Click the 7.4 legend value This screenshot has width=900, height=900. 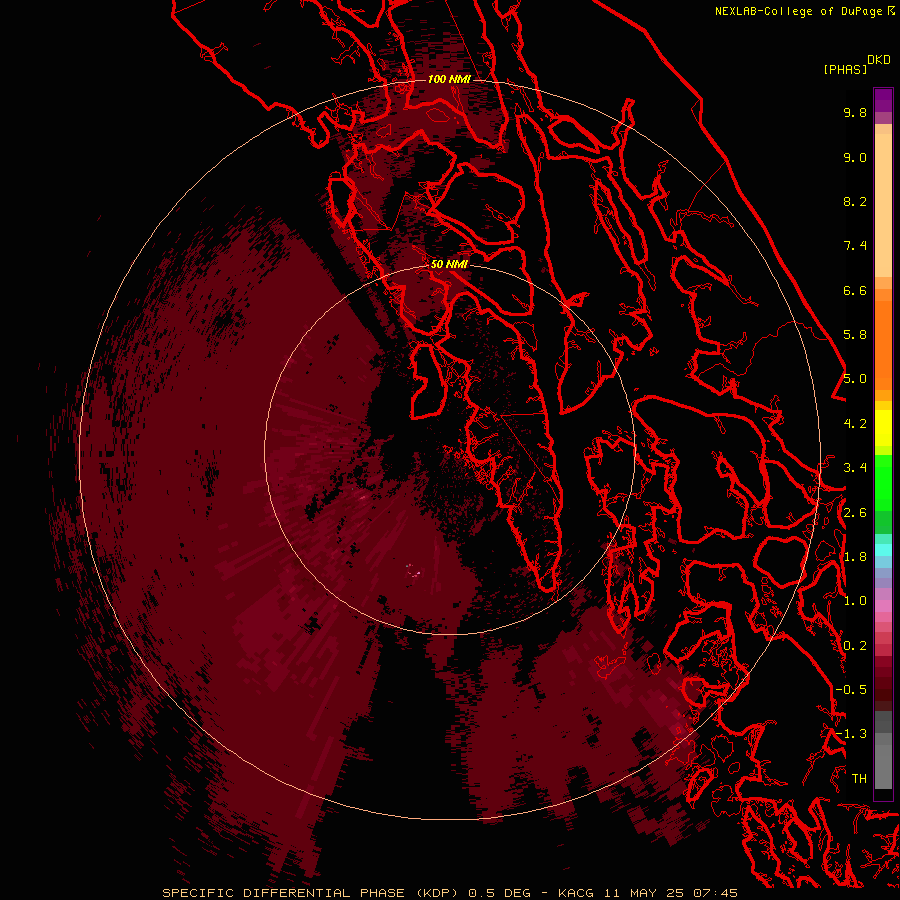click(x=855, y=246)
